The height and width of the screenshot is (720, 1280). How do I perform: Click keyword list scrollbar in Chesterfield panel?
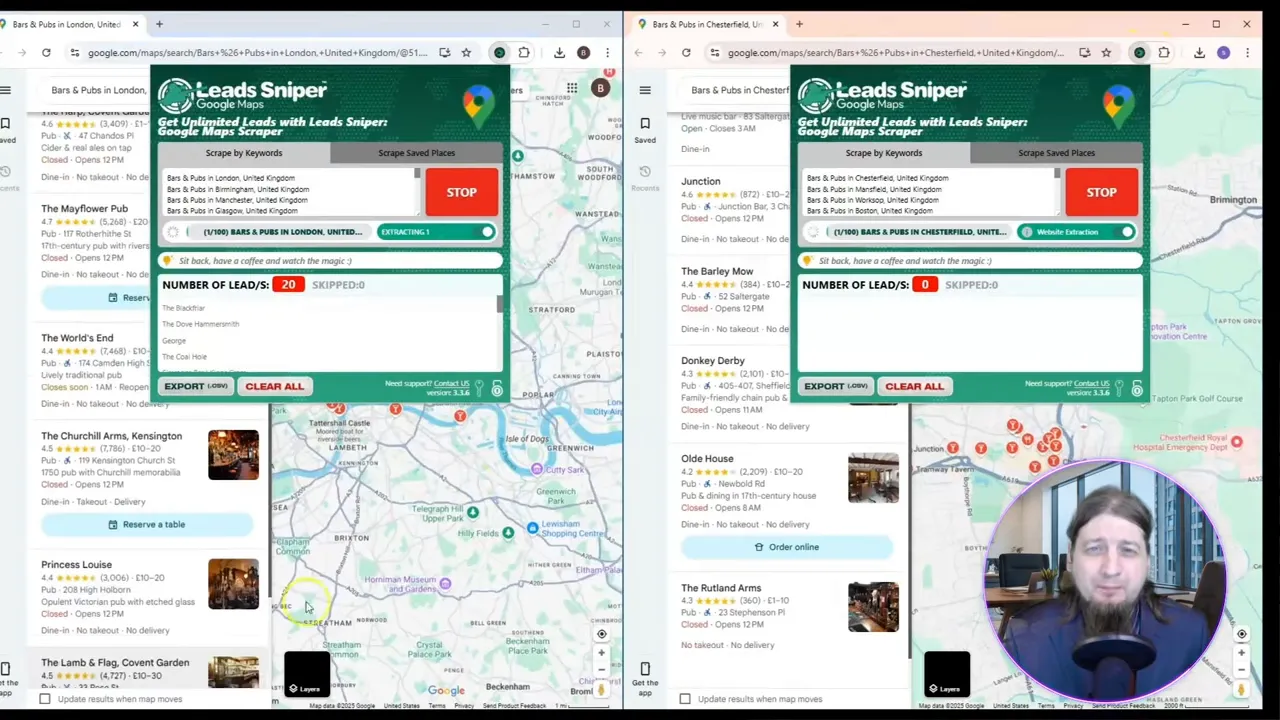coord(1057,173)
